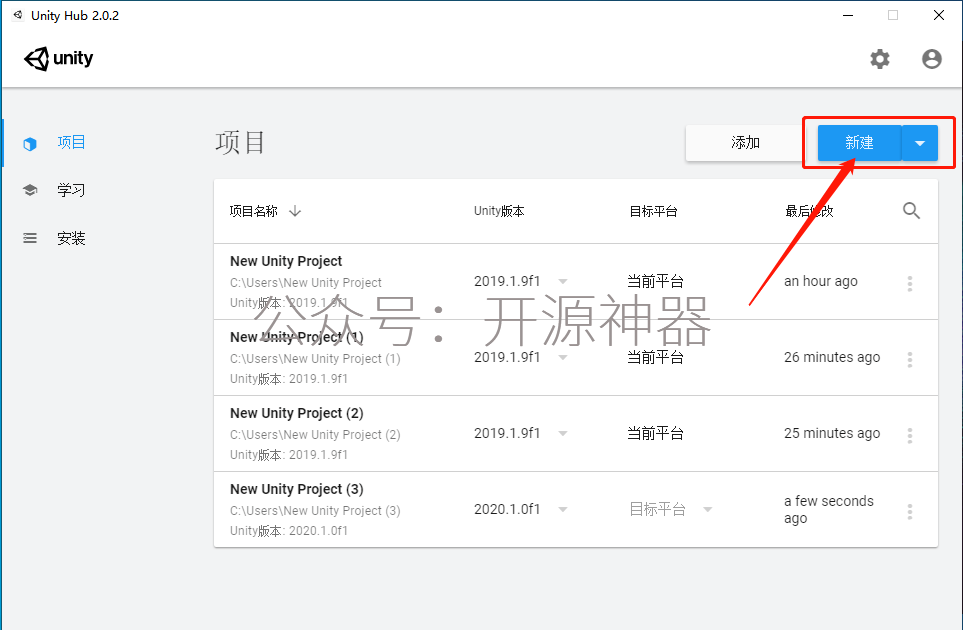Minimize the Unity Hub window
This screenshot has width=963, height=630.
(x=848, y=15)
